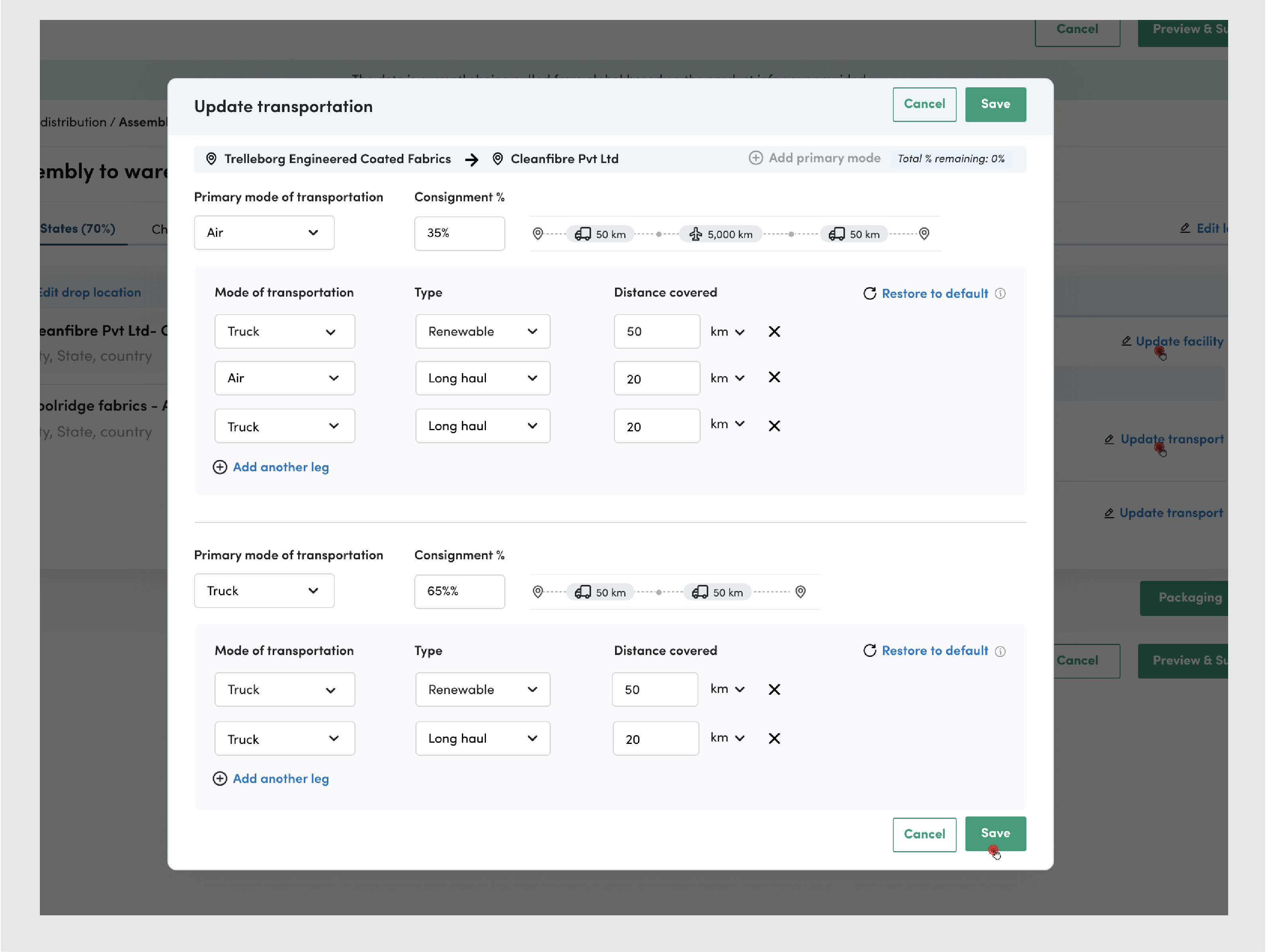
Task: Delete the Air Long haul leg row
Action: point(774,377)
